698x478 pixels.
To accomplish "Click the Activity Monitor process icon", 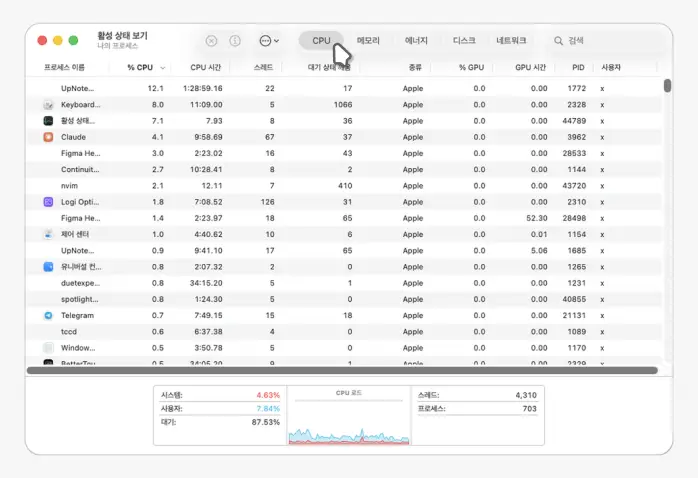I will [48, 121].
